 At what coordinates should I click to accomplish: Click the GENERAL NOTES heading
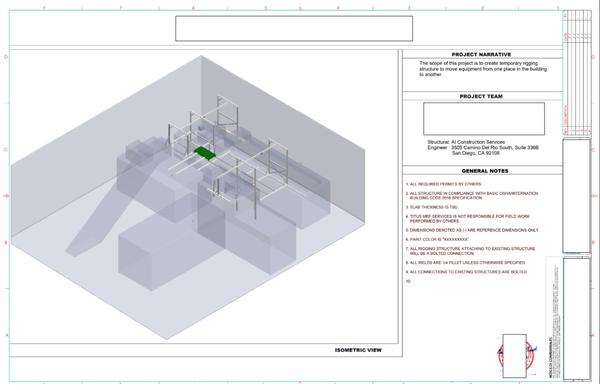(x=485, y=171)
